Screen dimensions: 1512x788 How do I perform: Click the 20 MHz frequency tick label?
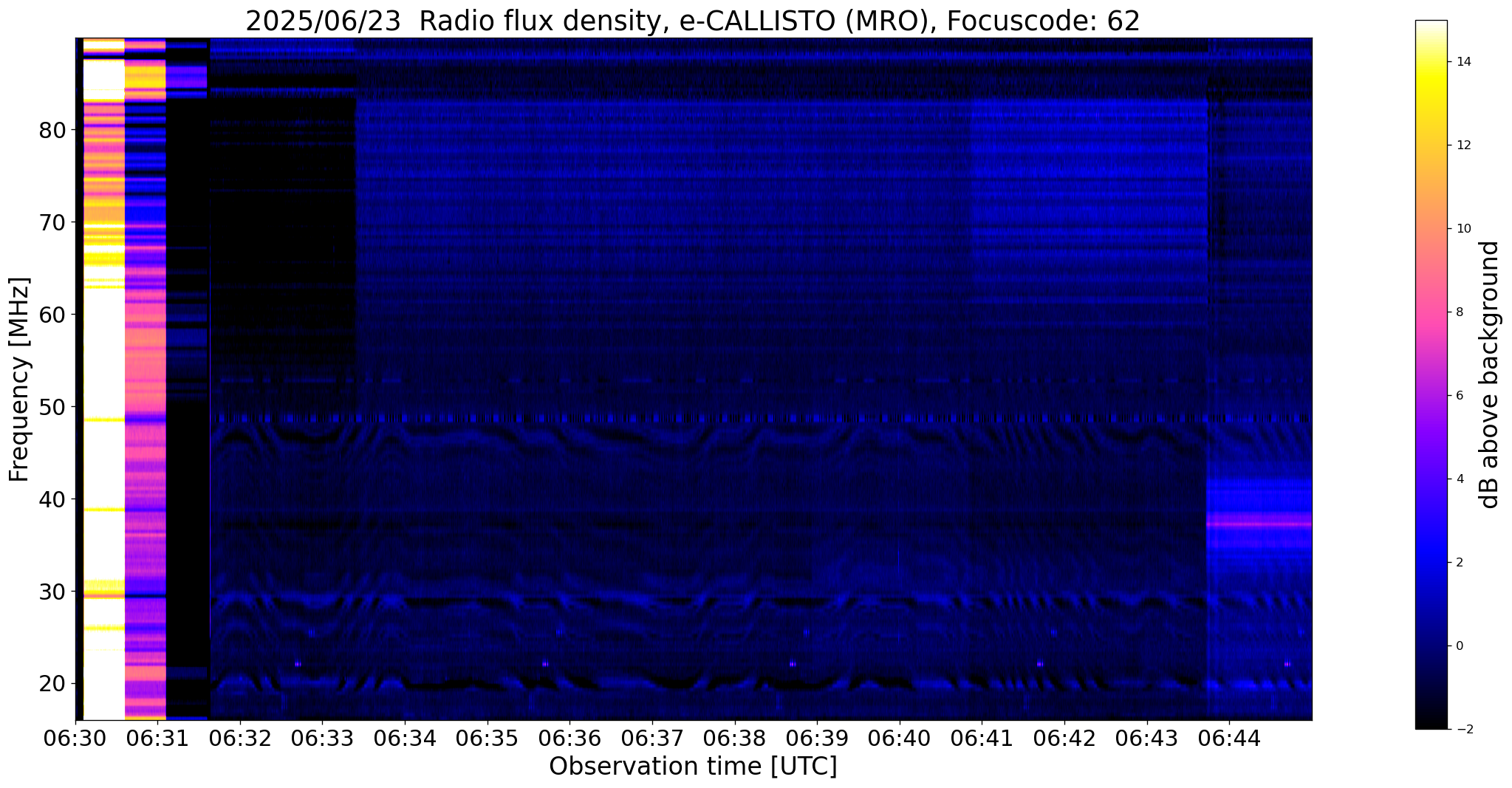point(52,684)
